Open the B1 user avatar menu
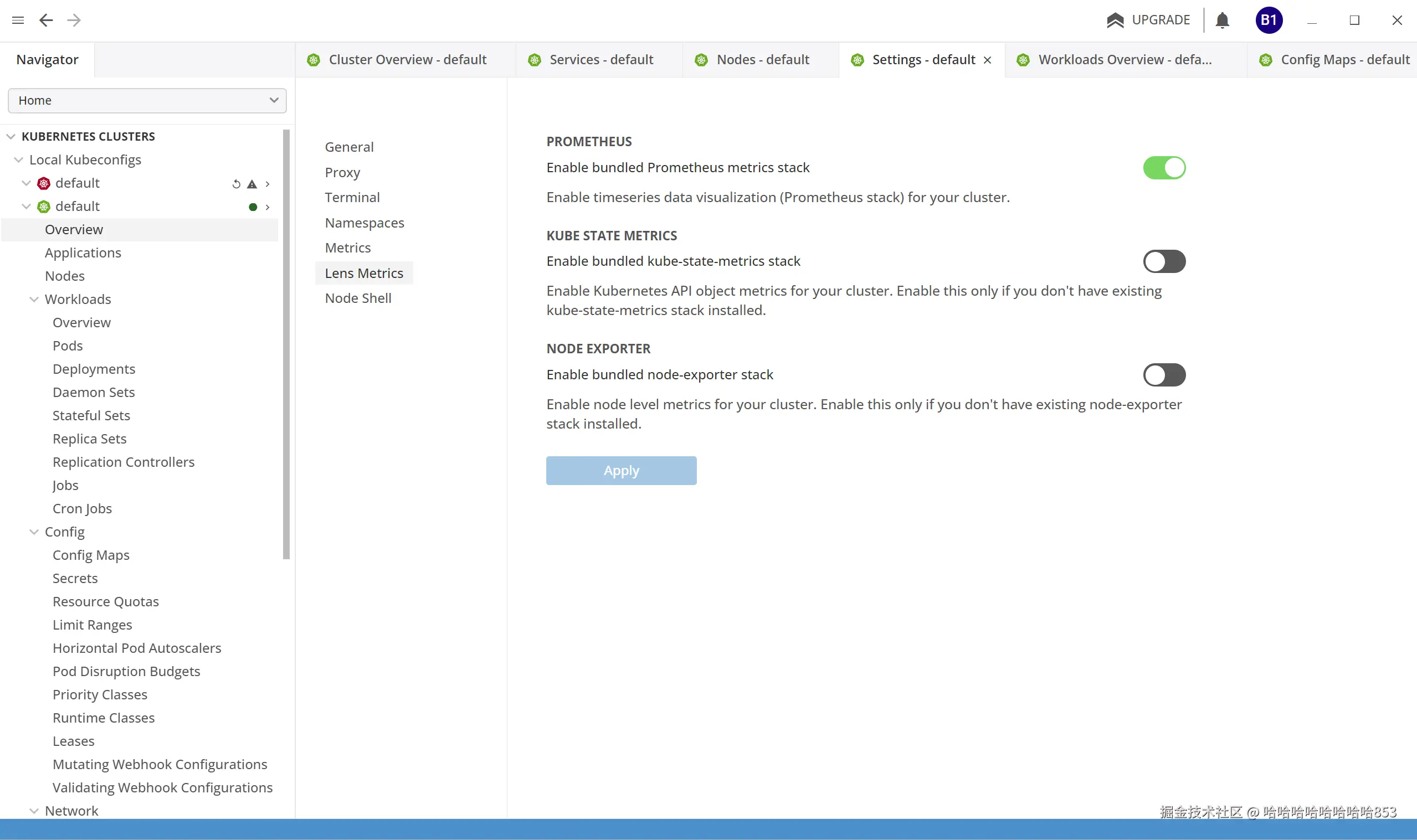 click(x=1269, y=20)
